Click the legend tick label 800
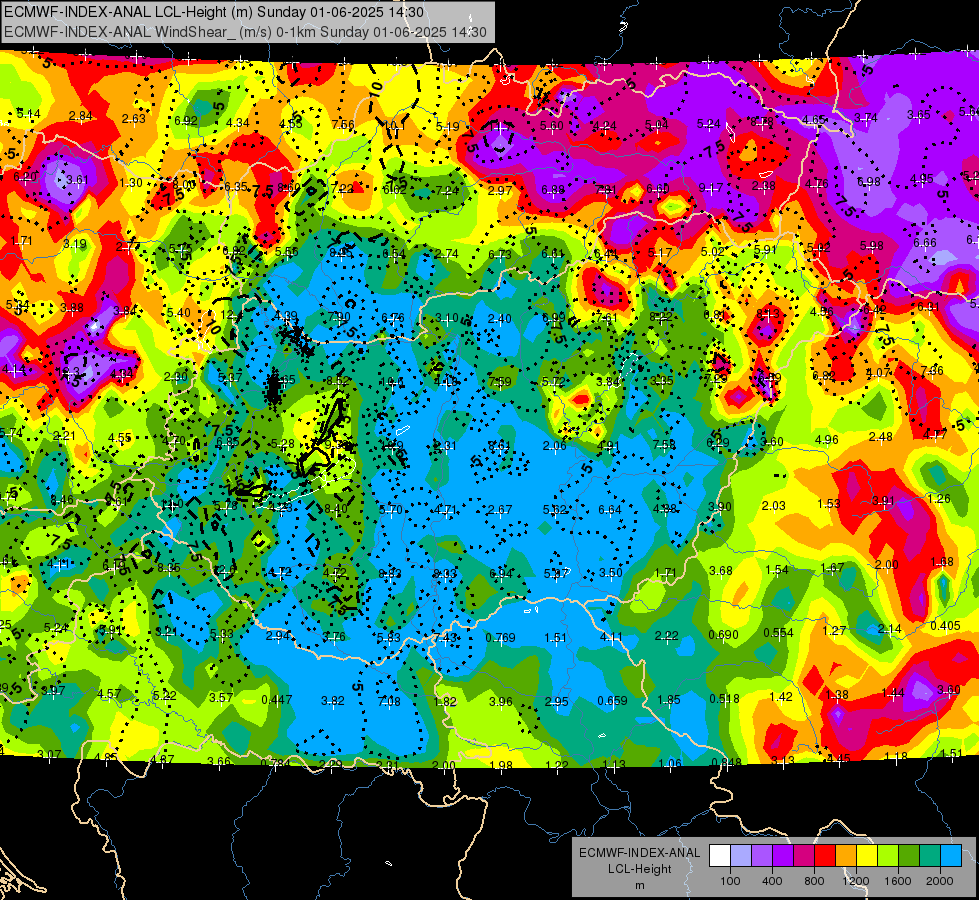Screen dimensions: 979x900 coord(814,881)
